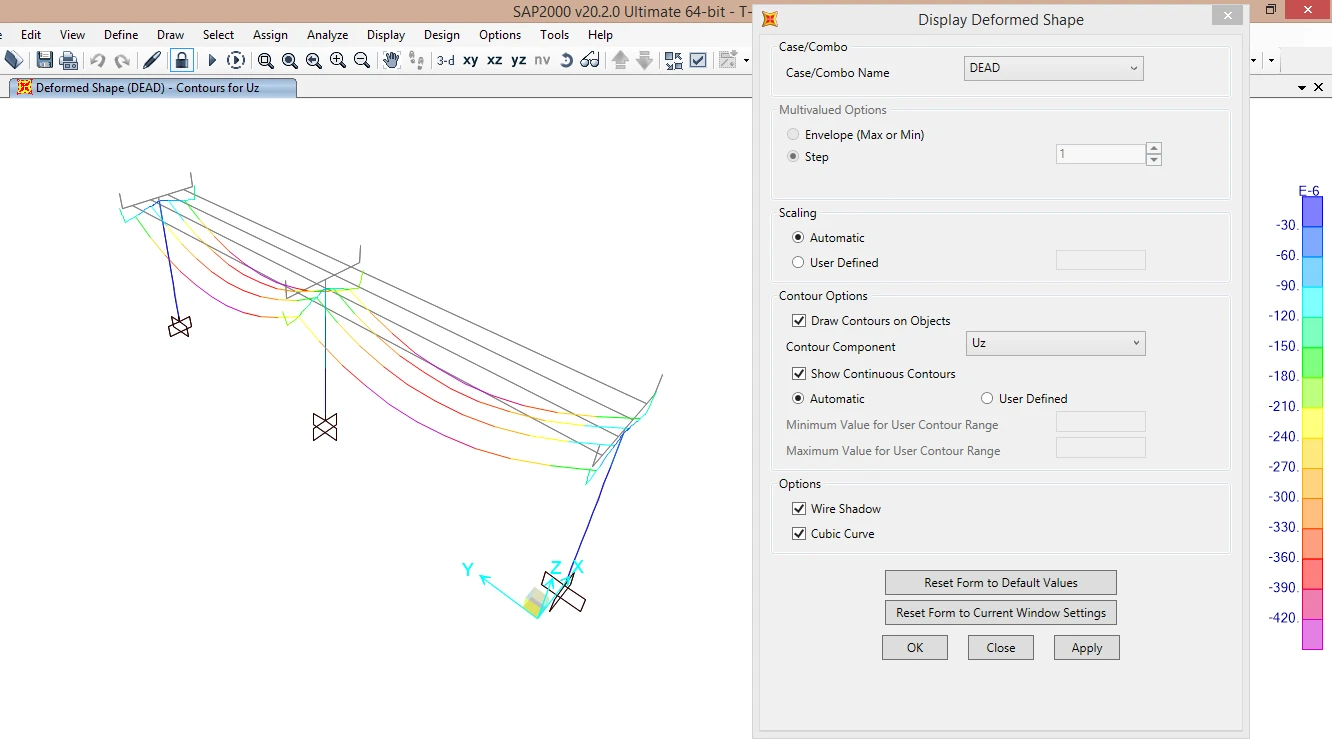The height and width of the screenshot is (743, 1332).
Task: Switch to the xy plane view
Action: click(x=471, y=60)
